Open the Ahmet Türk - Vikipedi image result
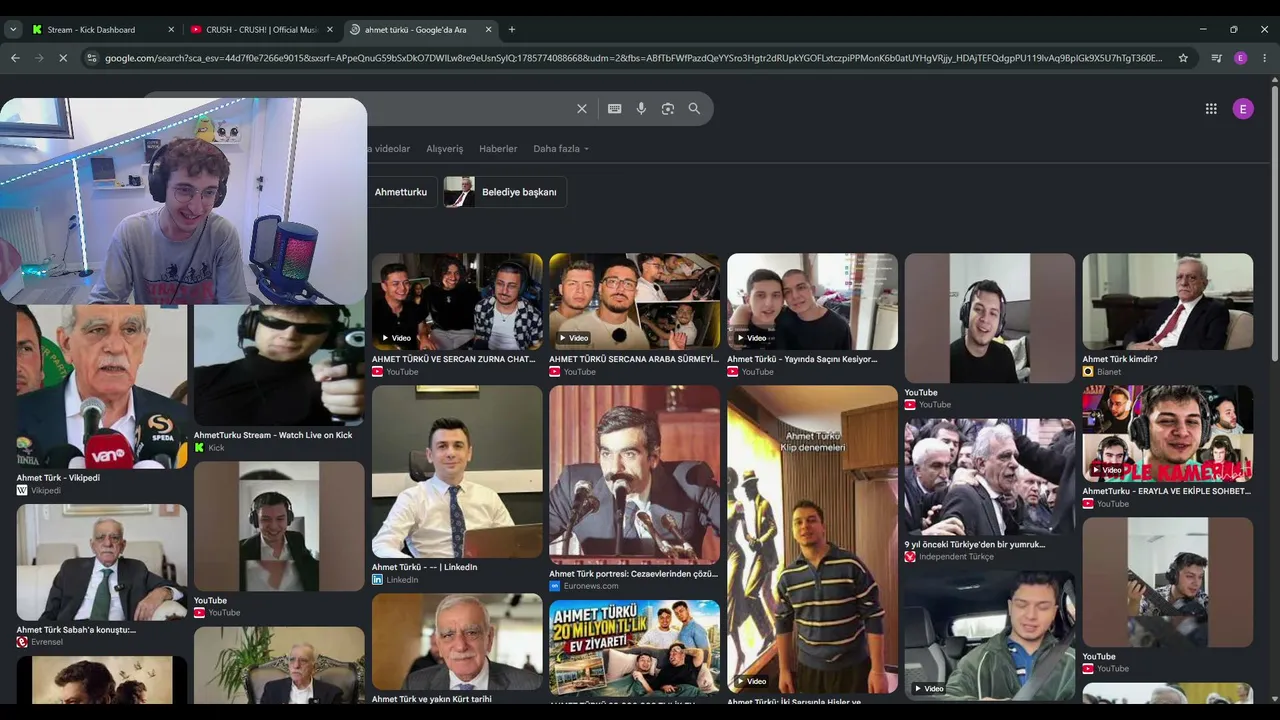 [101, 387]
